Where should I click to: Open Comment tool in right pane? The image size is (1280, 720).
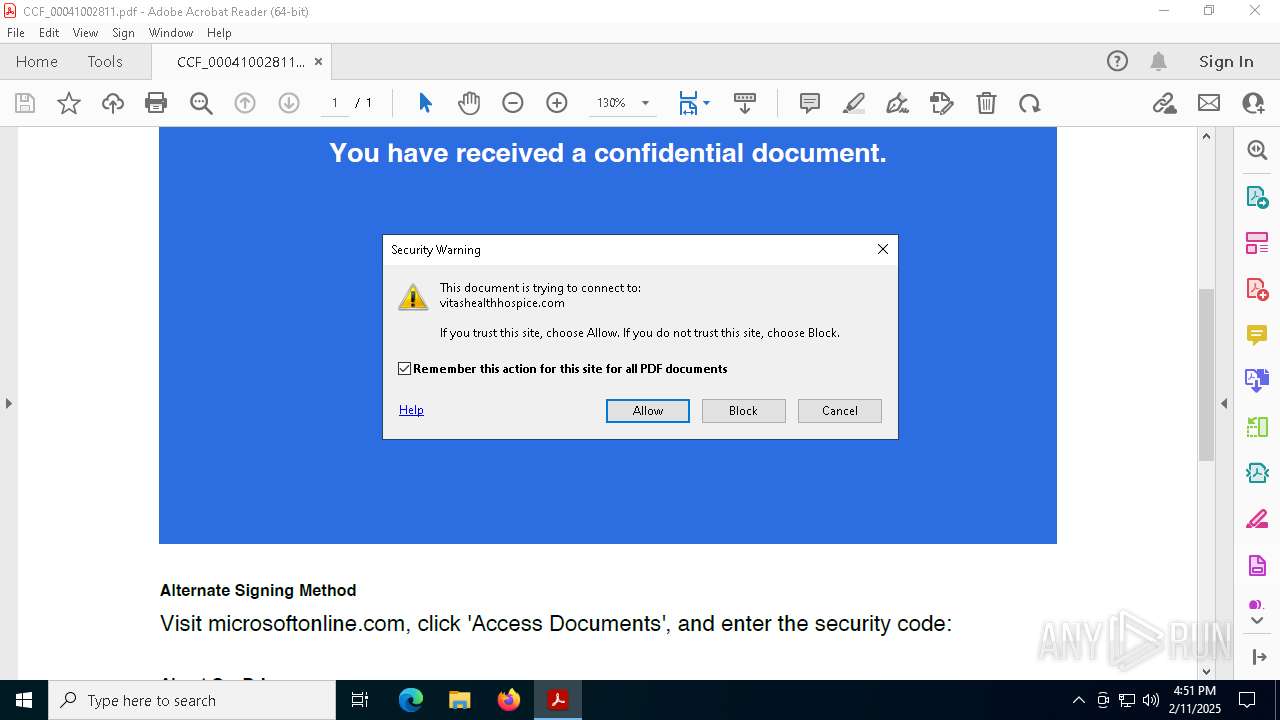pos(1257,335)
